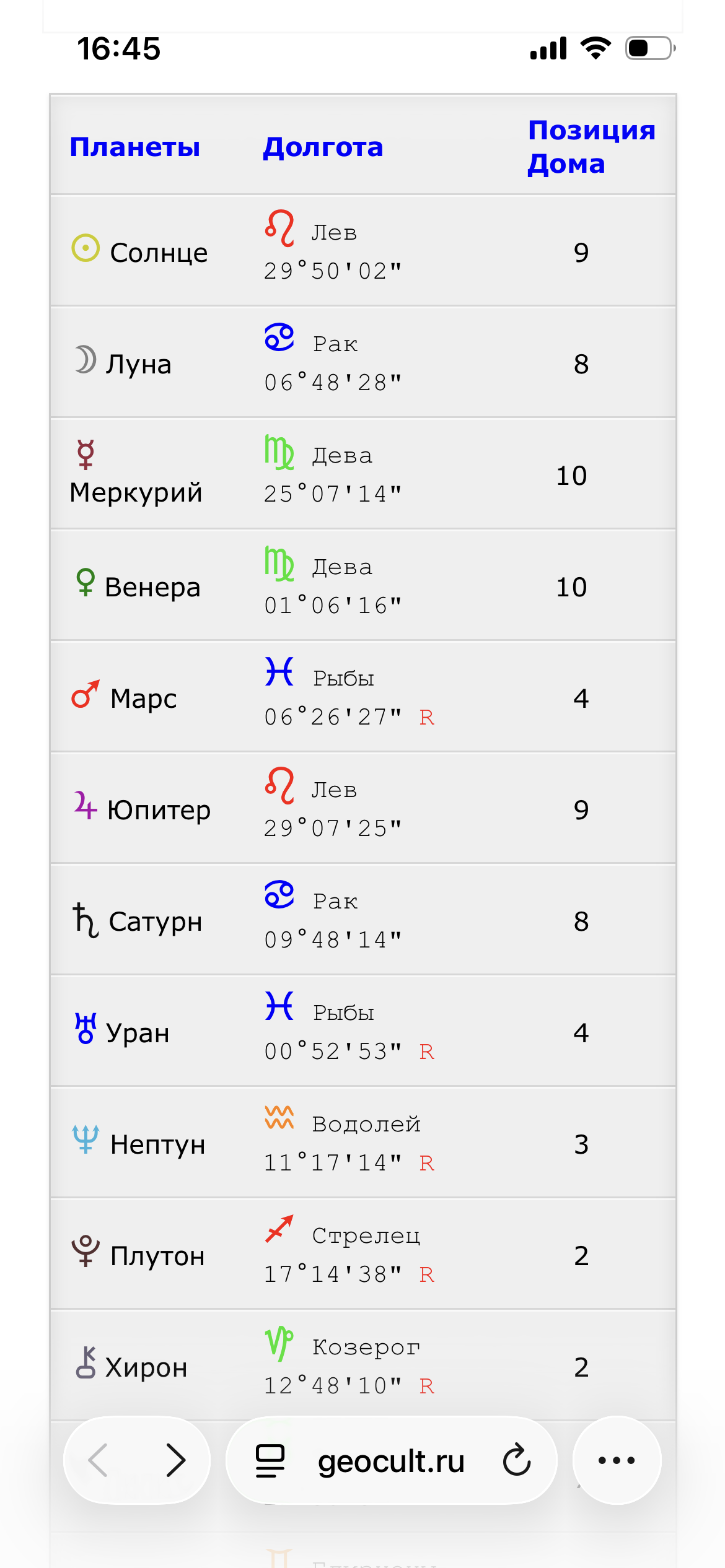Tap the Safari forward arrow button

coord(176,1460)
